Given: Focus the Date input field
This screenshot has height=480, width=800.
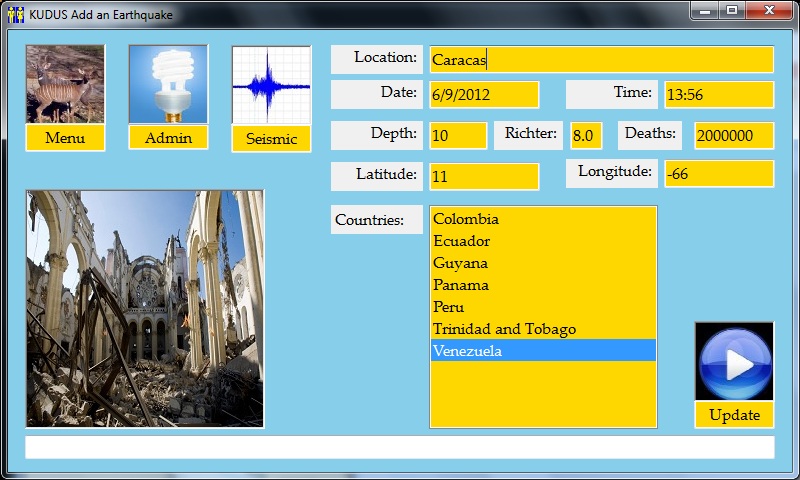Looking at the screenshot, I should 484,95.
